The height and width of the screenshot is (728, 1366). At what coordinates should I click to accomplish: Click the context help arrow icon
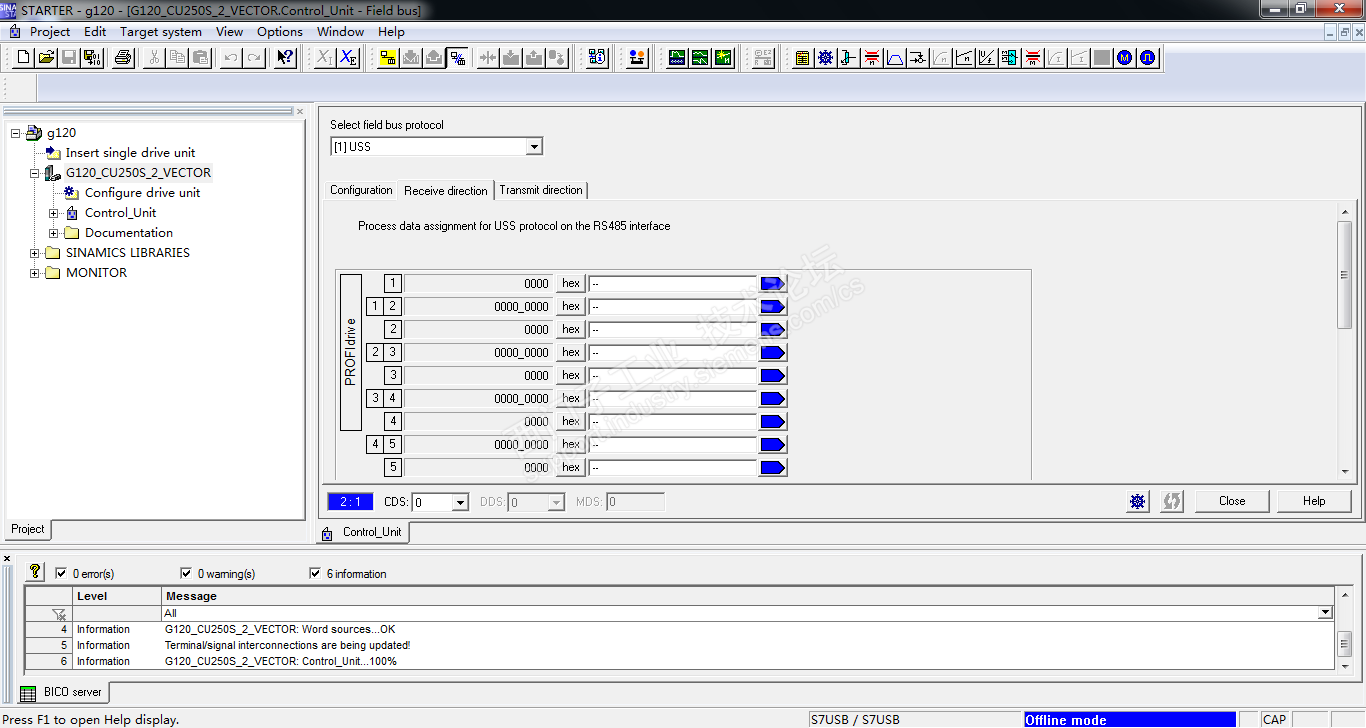pos(285,58)
